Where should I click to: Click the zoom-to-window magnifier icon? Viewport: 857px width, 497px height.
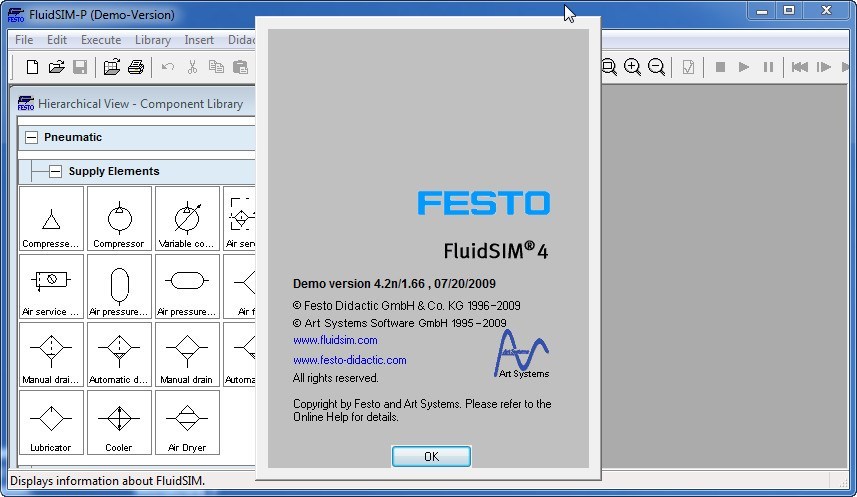pyautogui.click(x=609, y=67)
